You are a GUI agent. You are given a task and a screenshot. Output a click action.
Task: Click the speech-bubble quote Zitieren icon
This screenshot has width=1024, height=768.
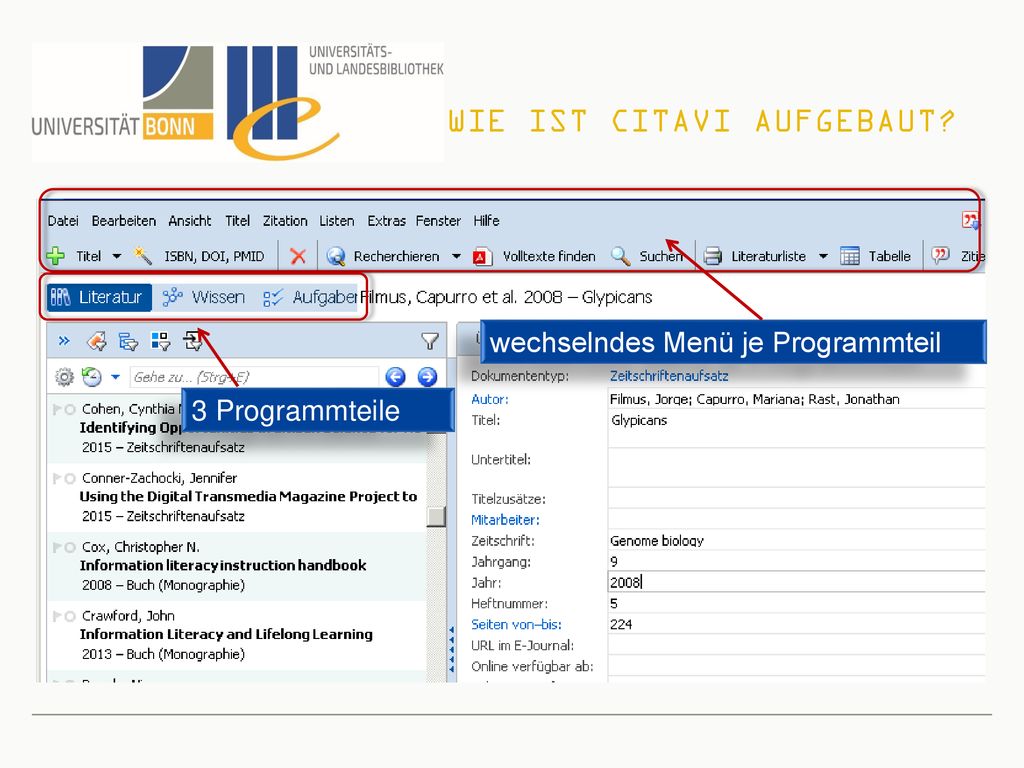940,255
